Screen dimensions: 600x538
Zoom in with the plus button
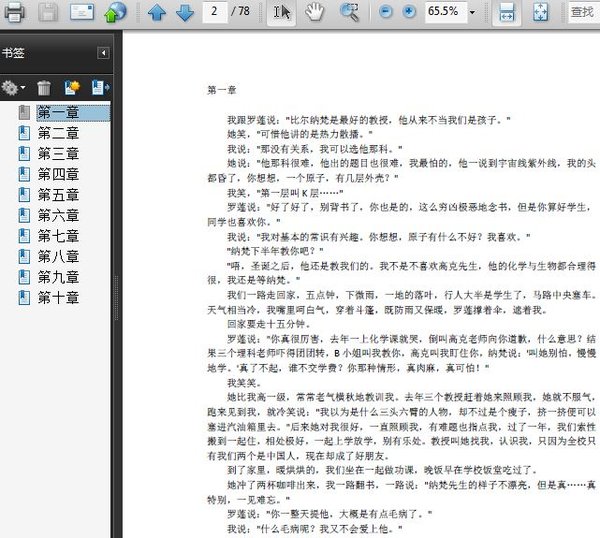tap(409, 12)
